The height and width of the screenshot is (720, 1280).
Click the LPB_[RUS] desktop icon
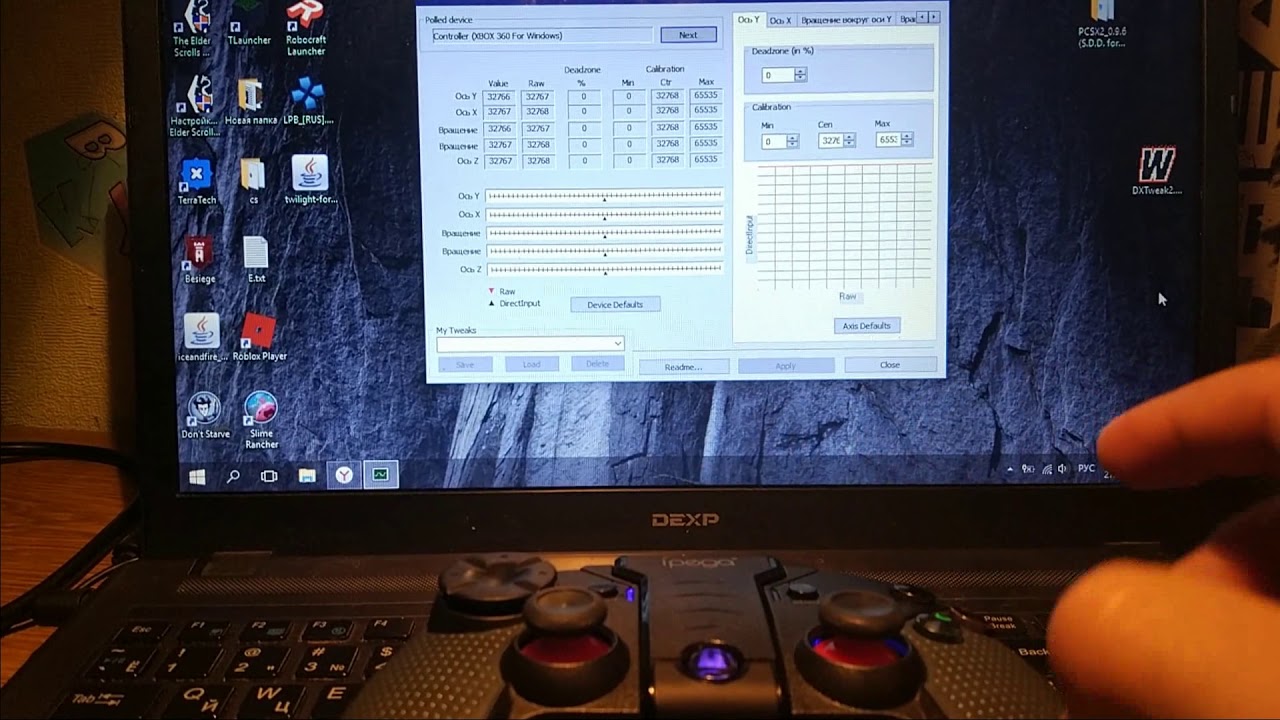[x=308, y=103]
